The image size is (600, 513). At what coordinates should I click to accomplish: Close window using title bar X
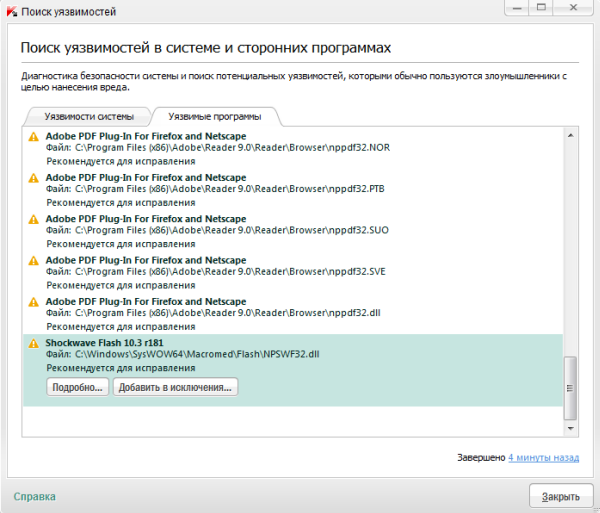point(573,7)
